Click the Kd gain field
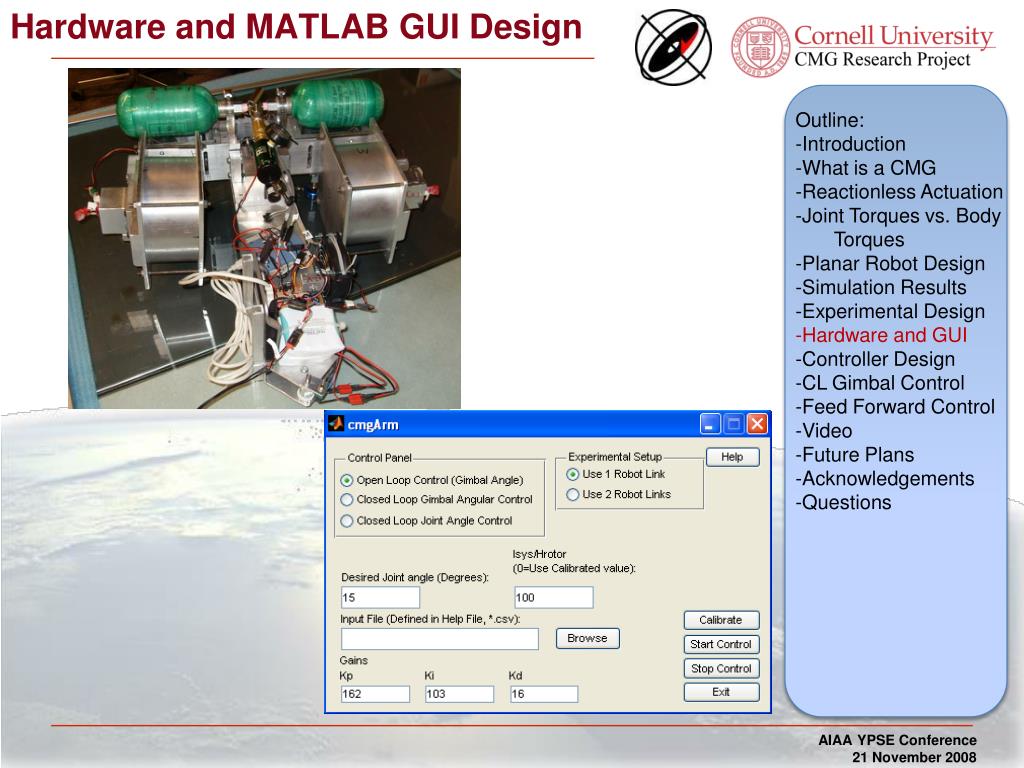The image size is (1024, 768). click(544, 694)
